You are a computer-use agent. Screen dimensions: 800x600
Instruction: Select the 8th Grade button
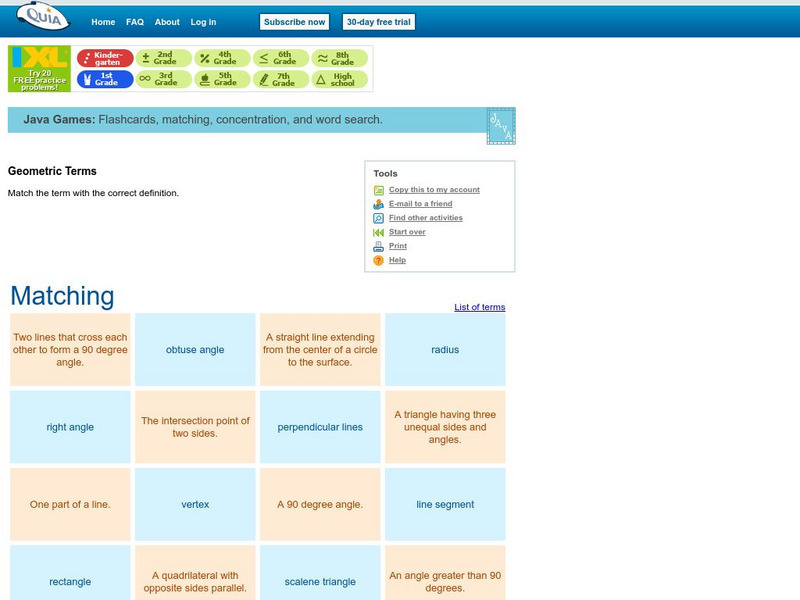pyautogui.click(x=339, y=58)
